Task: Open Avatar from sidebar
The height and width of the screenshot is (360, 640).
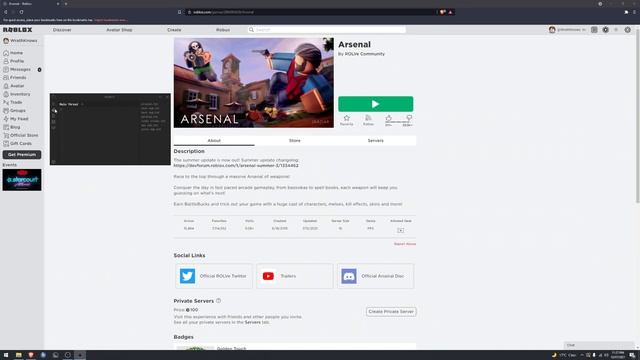Action: point(13,86)
